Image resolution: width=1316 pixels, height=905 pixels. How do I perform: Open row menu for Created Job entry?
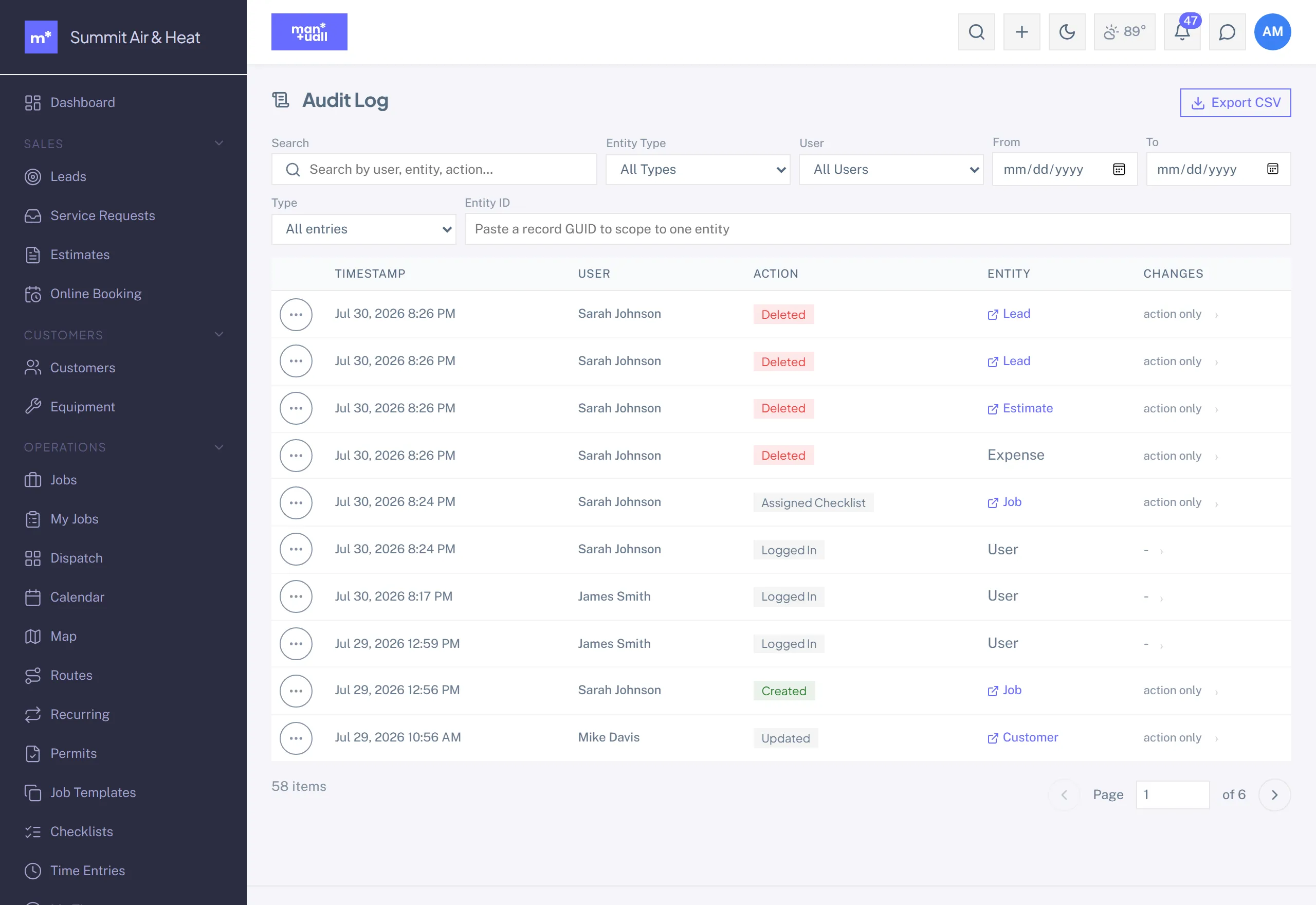click(296, 691)
